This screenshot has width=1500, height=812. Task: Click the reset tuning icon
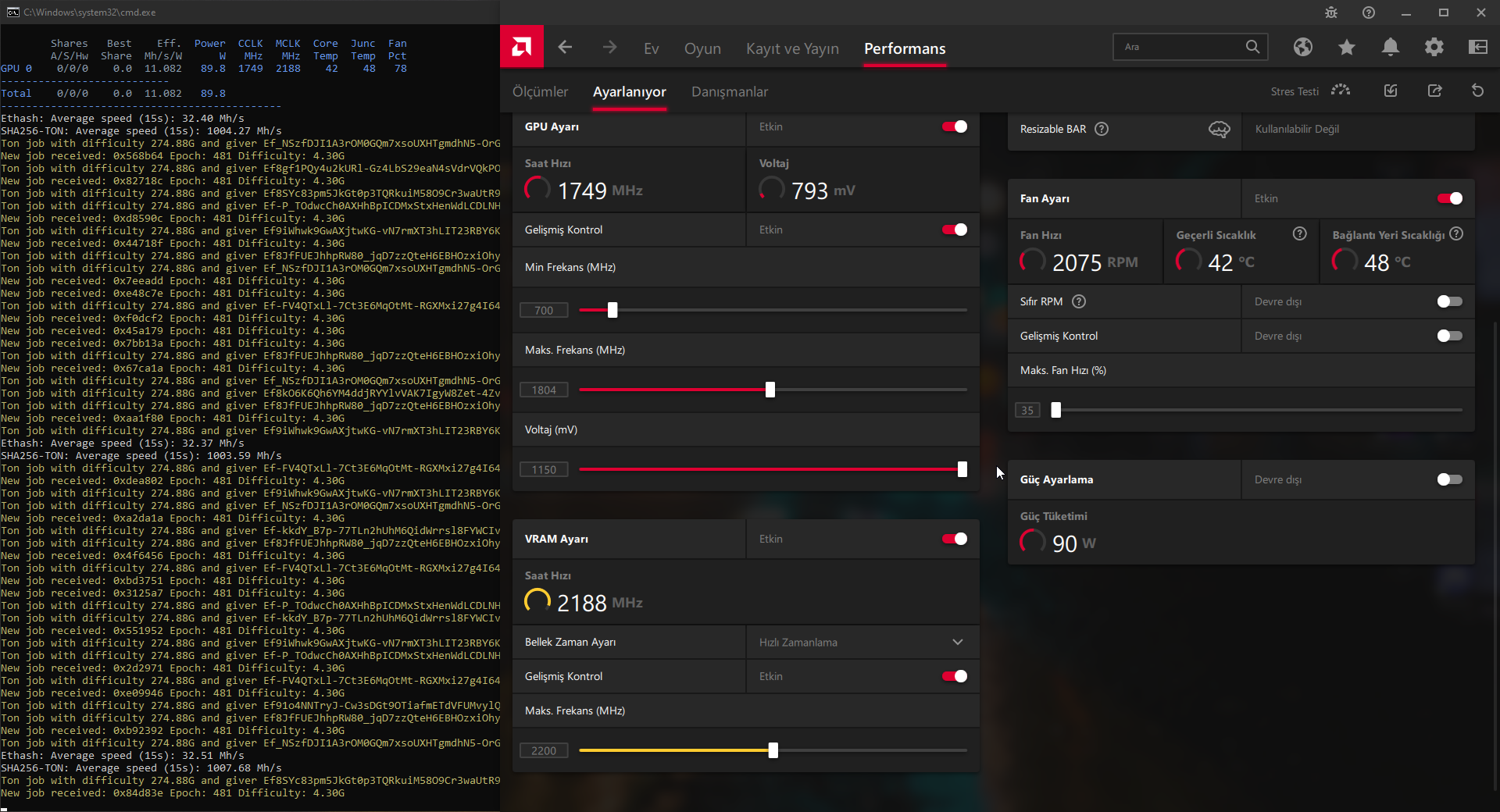1477,91
